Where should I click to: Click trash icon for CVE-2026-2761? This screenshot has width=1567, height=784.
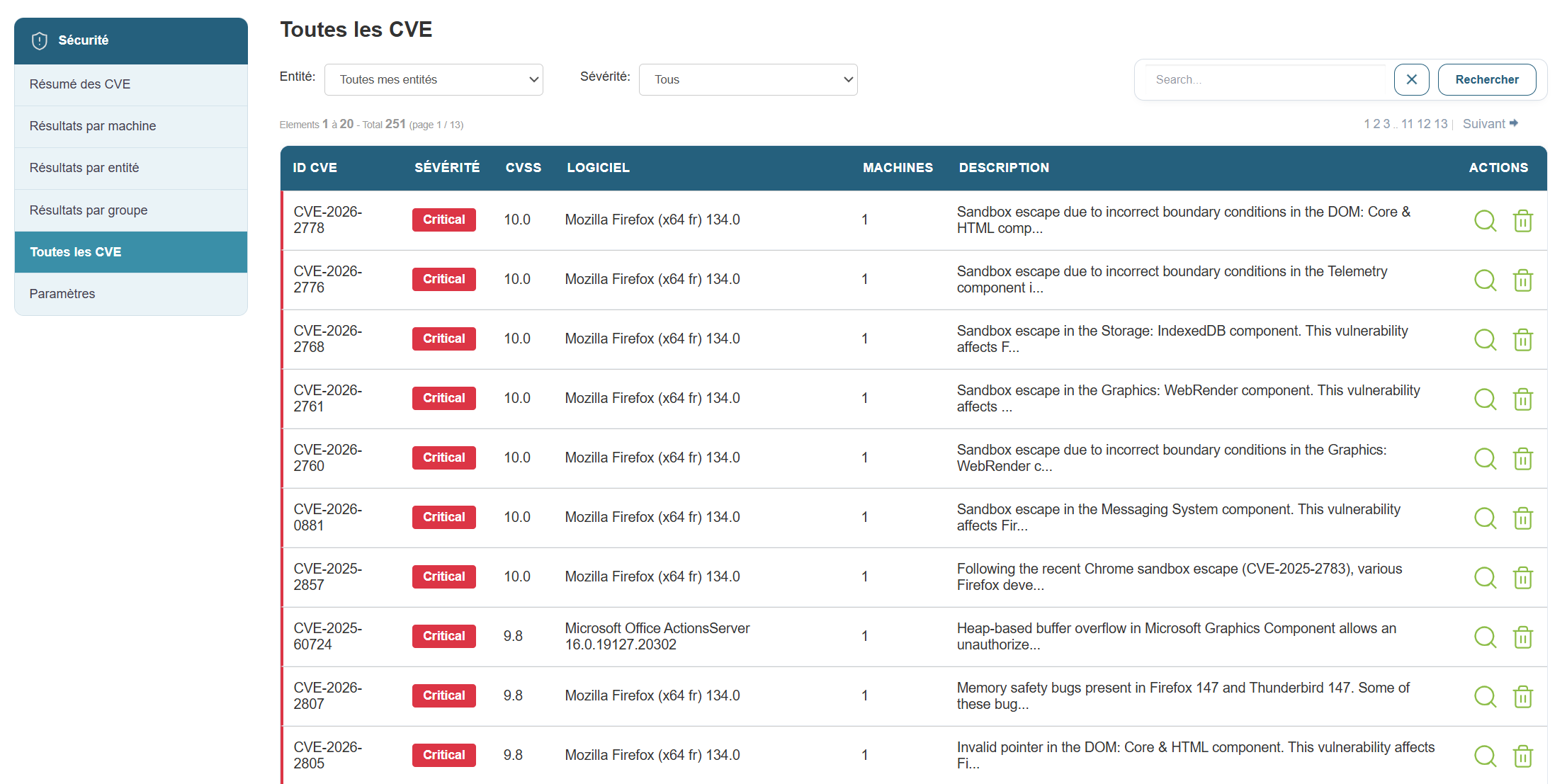pos(1522,399)
